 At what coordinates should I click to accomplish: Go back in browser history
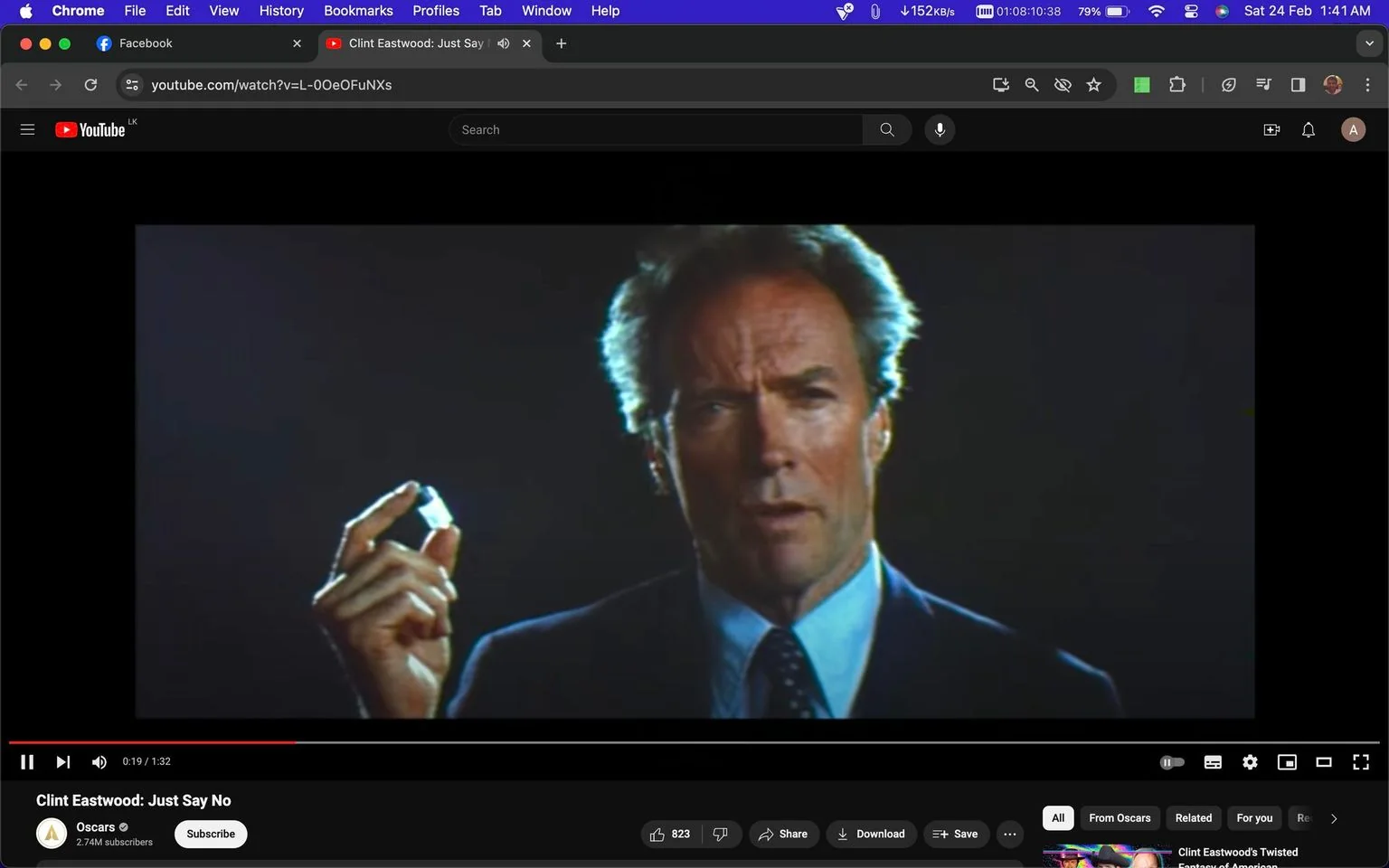(x=22, y=85)
